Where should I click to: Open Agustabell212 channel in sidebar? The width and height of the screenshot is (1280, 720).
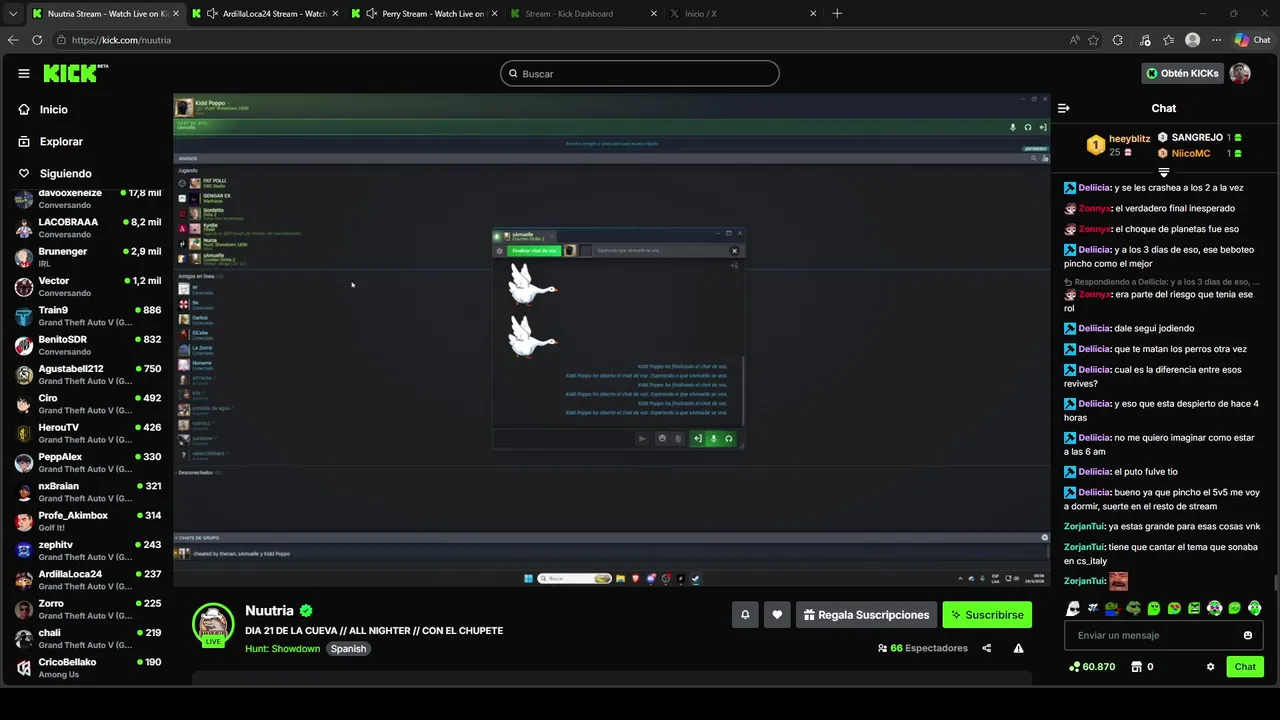click(x=88, y=374)
